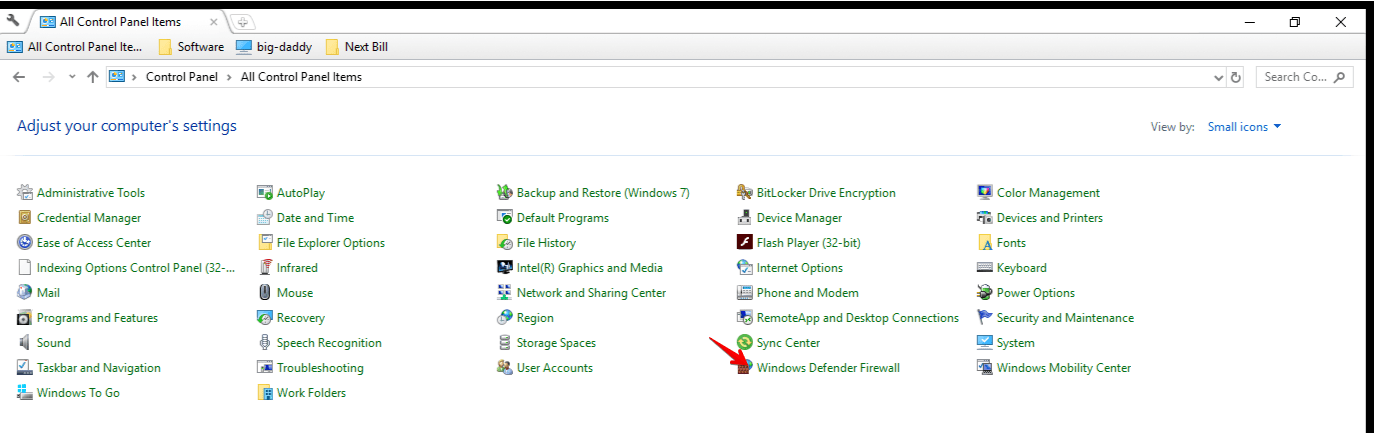Open Devices and Printers link

(1050, 218)
